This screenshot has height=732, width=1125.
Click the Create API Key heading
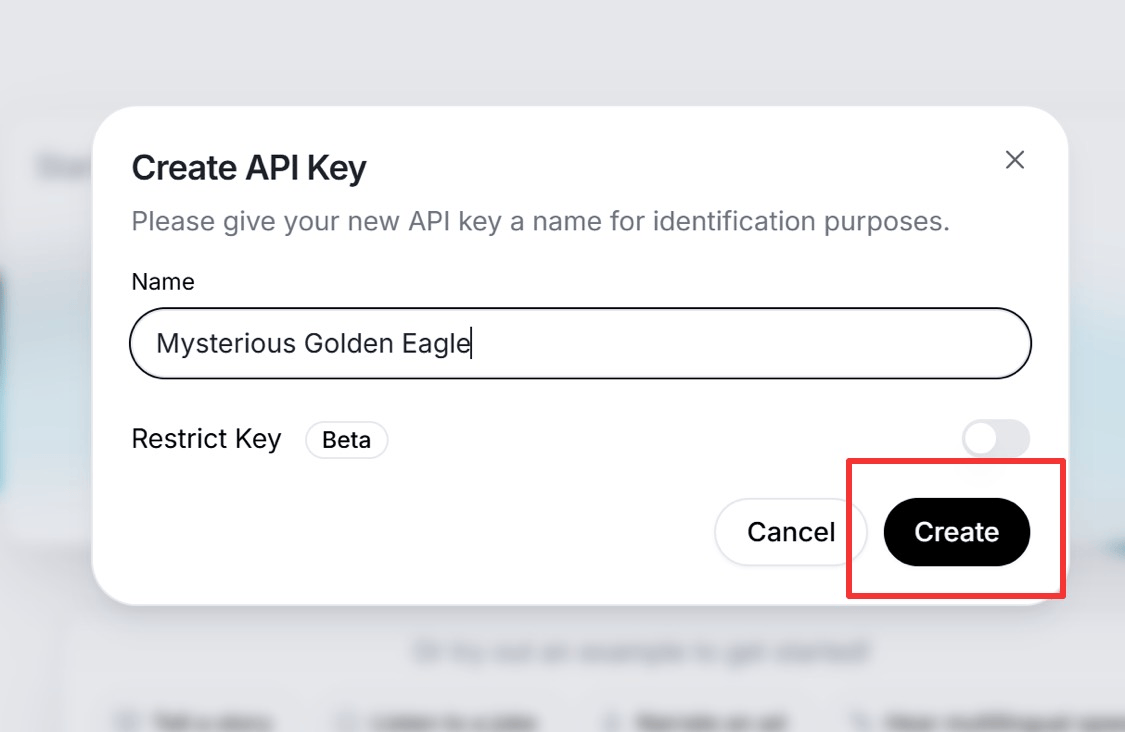(x=249, y=168)
